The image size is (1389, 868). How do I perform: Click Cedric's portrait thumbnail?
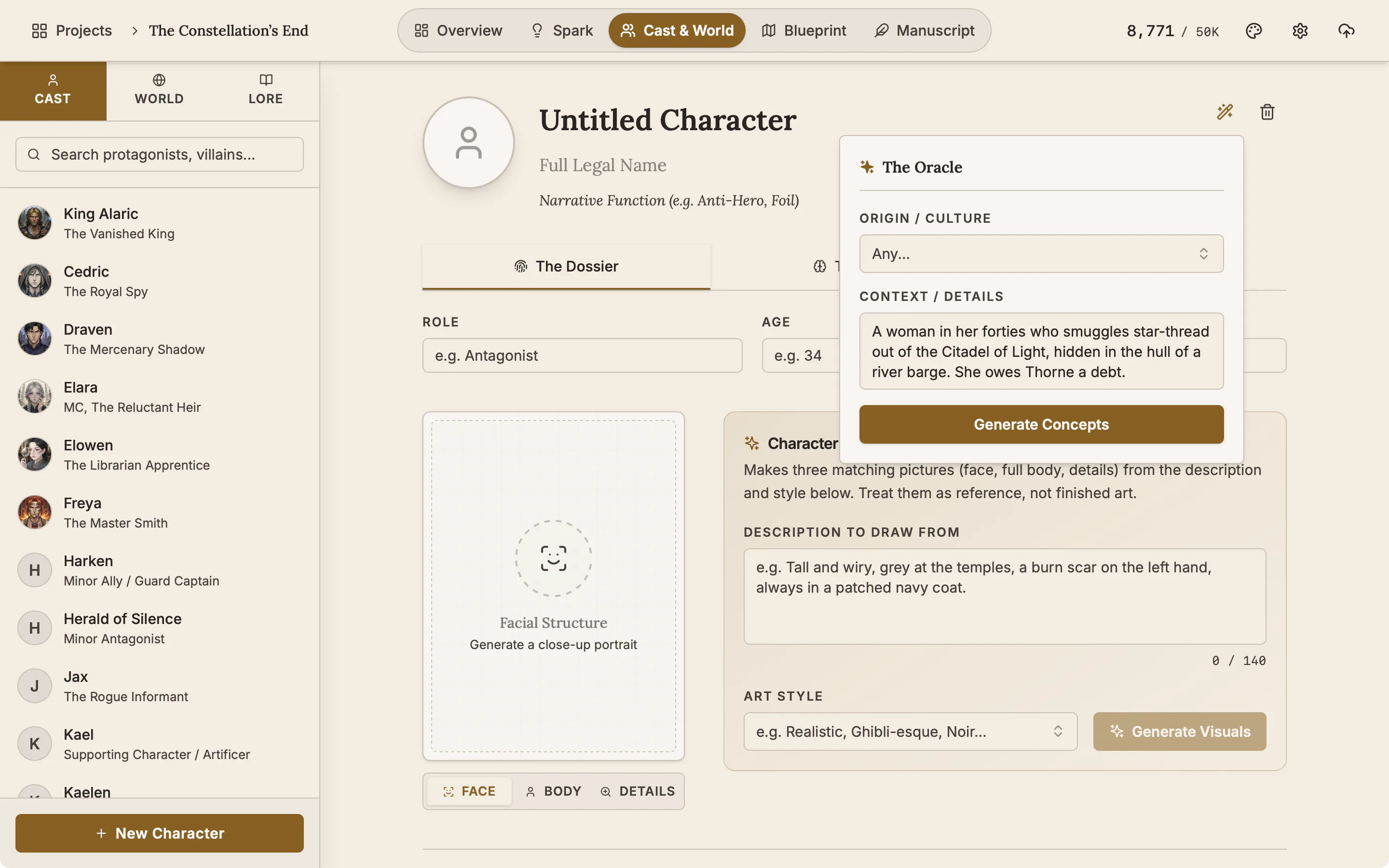[34, 281]
